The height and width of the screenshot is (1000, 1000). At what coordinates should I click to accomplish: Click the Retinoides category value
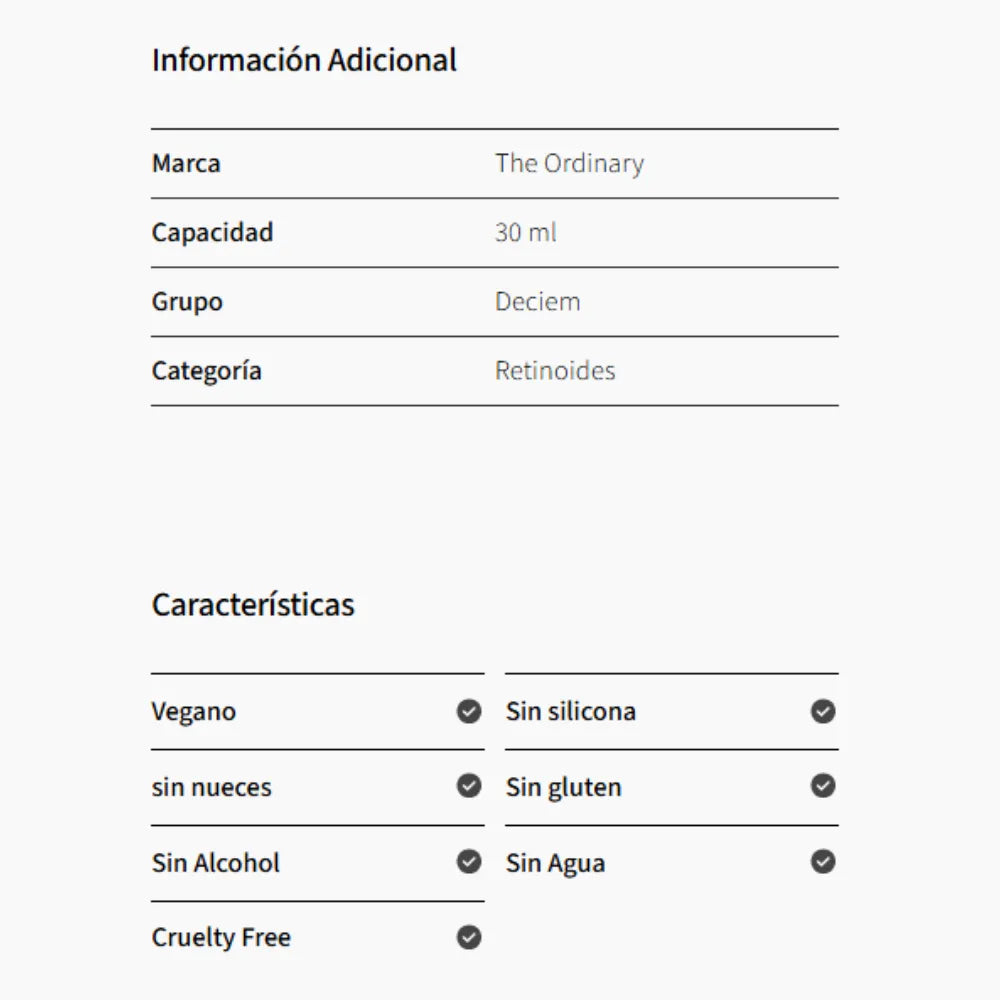(x=555, y=371)
